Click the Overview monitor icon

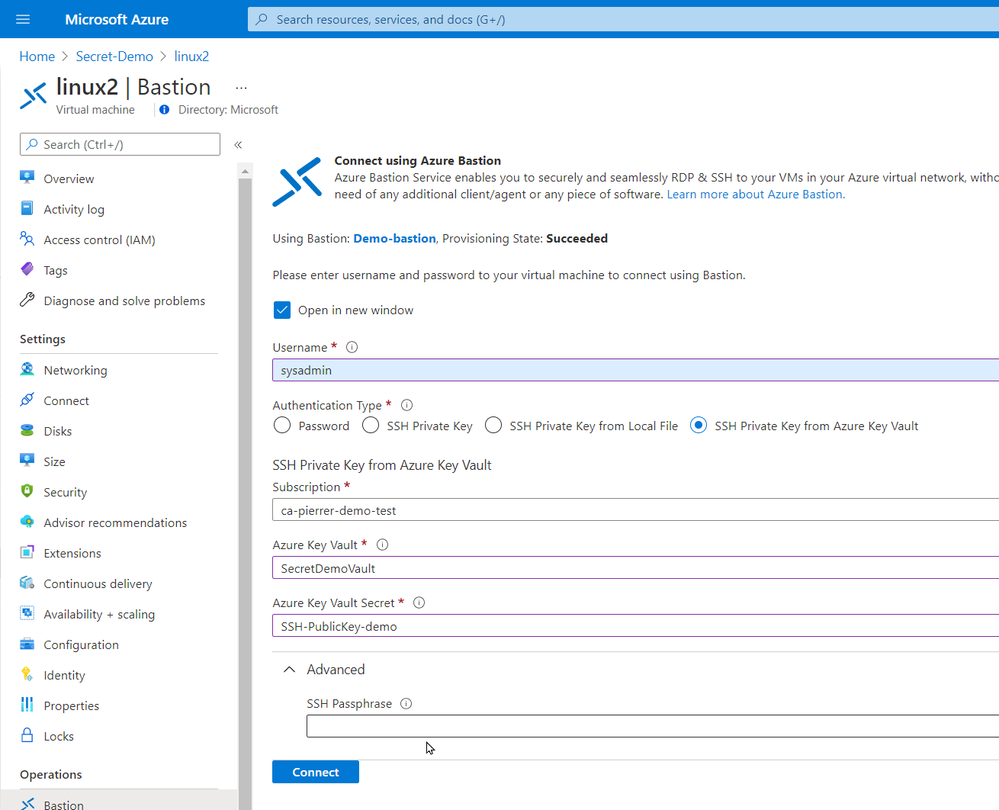(27, 178)
